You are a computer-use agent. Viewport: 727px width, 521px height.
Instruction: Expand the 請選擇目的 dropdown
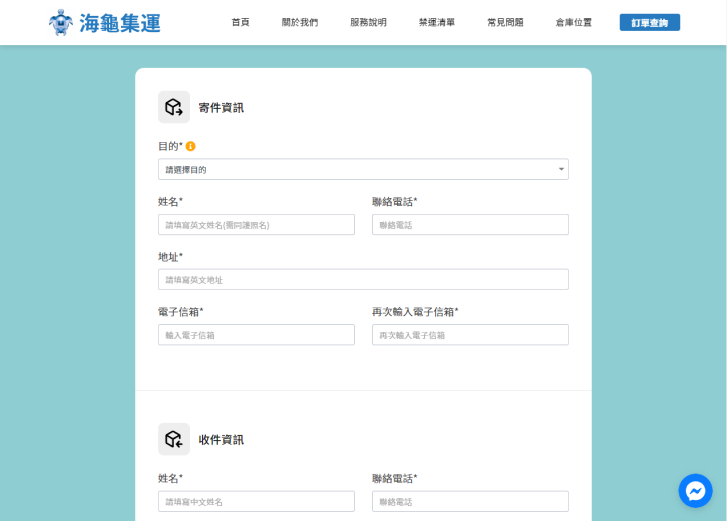pyautogui.click(x=363, y=169)
